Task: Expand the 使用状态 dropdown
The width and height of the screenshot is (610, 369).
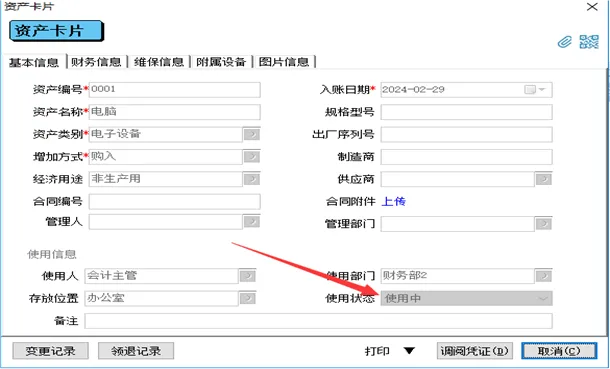Action: 542,299
